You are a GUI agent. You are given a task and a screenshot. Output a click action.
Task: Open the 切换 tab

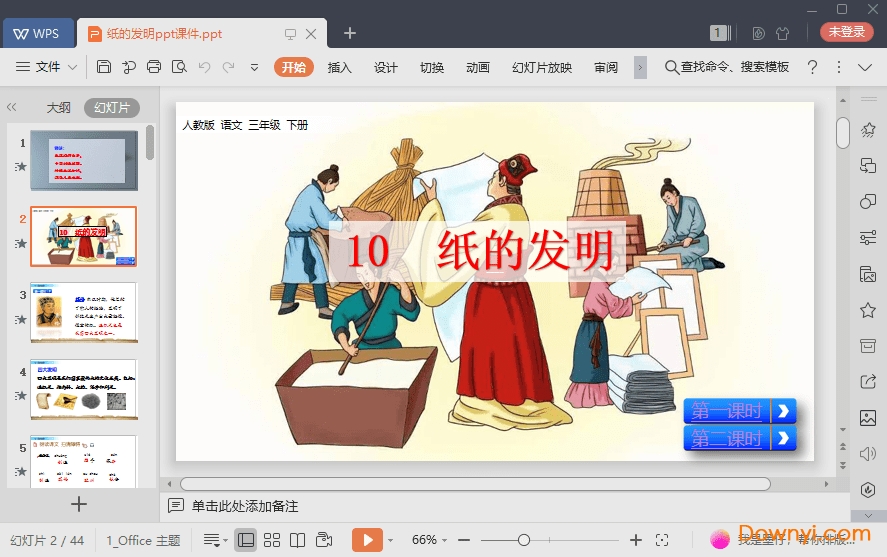pyautogui.click(x=432, y=67)
